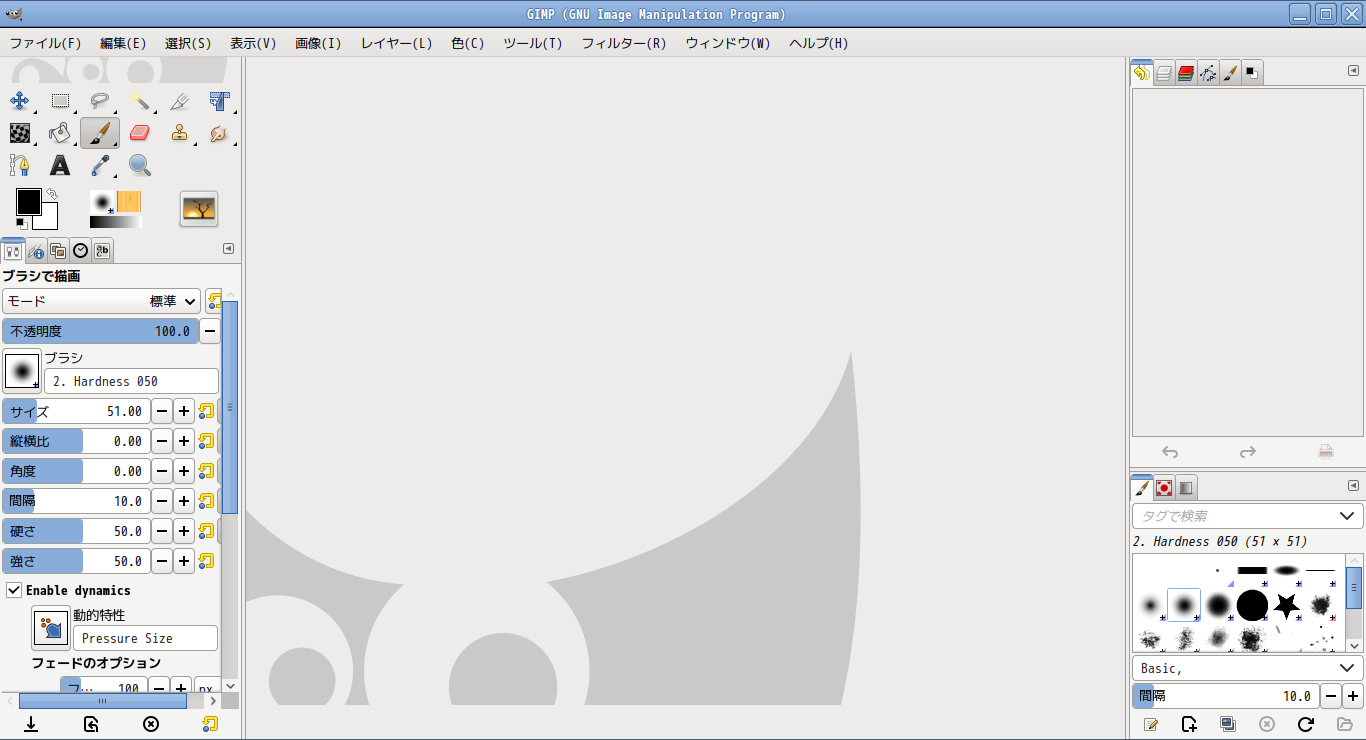Viewport: 1366px width, 740px height.
Task: Switch to the Device Status tab
Action: pos(35,251)
